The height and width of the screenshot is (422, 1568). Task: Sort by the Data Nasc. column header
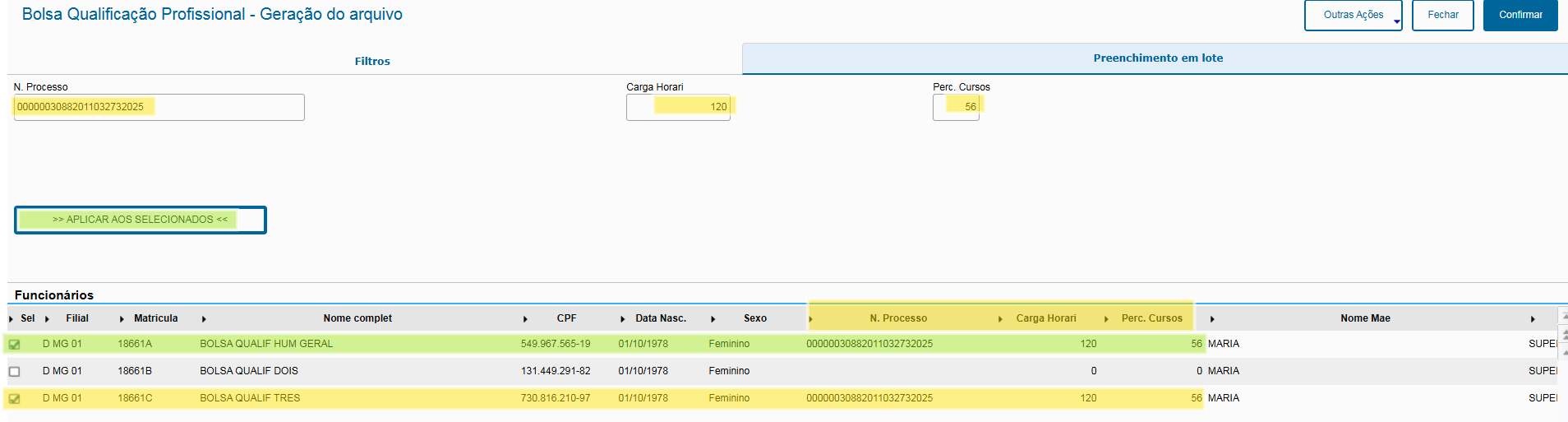coord(660,318)
